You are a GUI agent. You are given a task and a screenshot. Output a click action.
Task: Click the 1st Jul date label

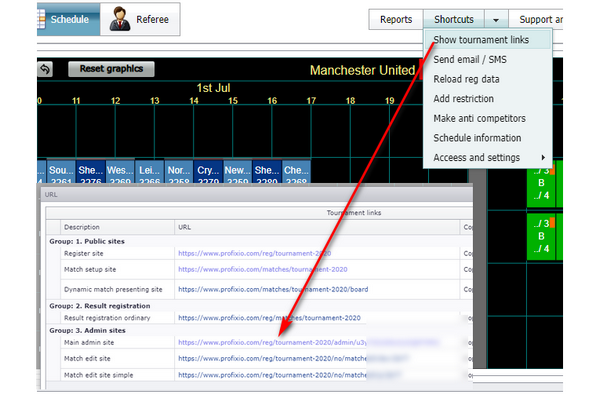click(213, 88)
